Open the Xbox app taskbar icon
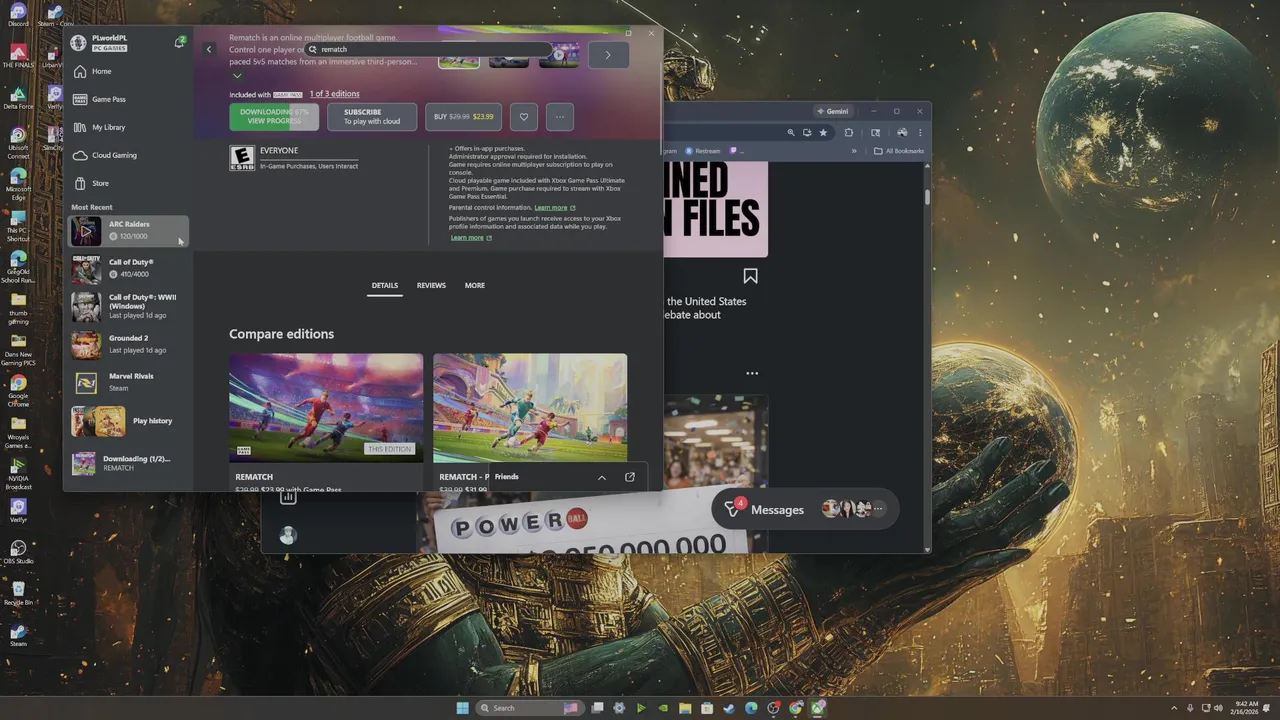Screen dimensions: 1280x720 [x=818, y=708]
